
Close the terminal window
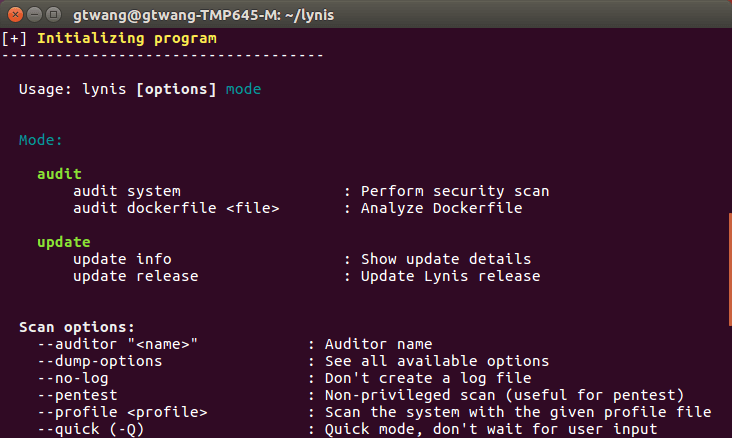click(15, 15)
